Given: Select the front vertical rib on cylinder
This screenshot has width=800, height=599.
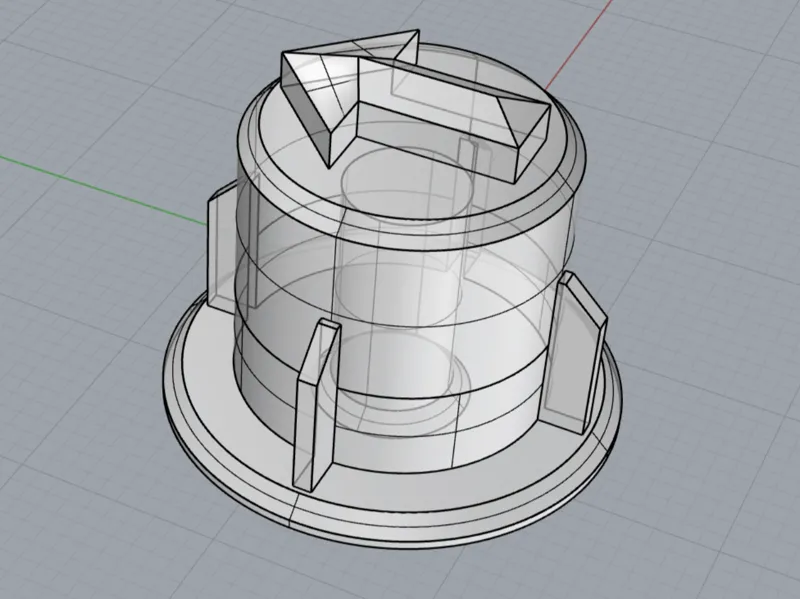Looking at the screenshot, I should coord(316,404).
